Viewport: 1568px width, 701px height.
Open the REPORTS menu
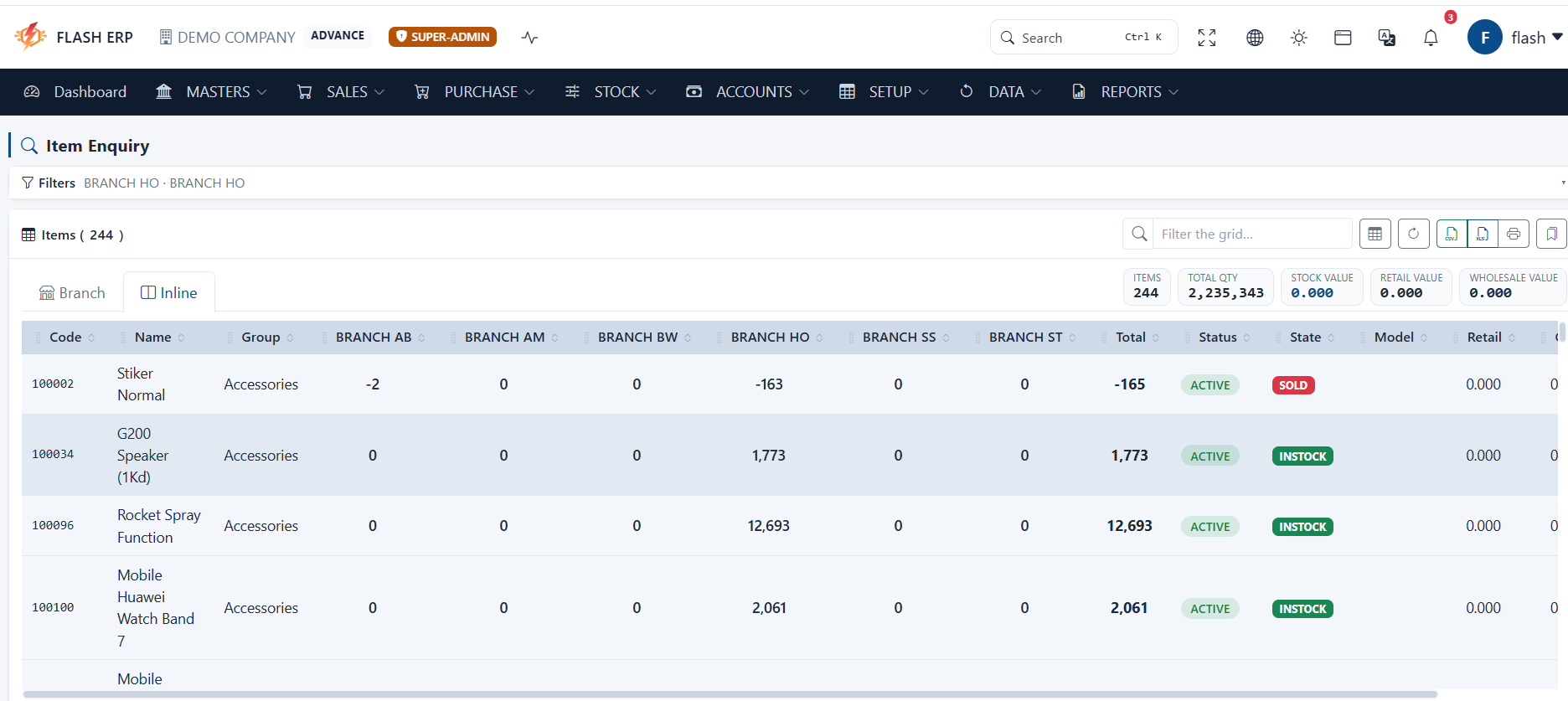[1125, 92]
